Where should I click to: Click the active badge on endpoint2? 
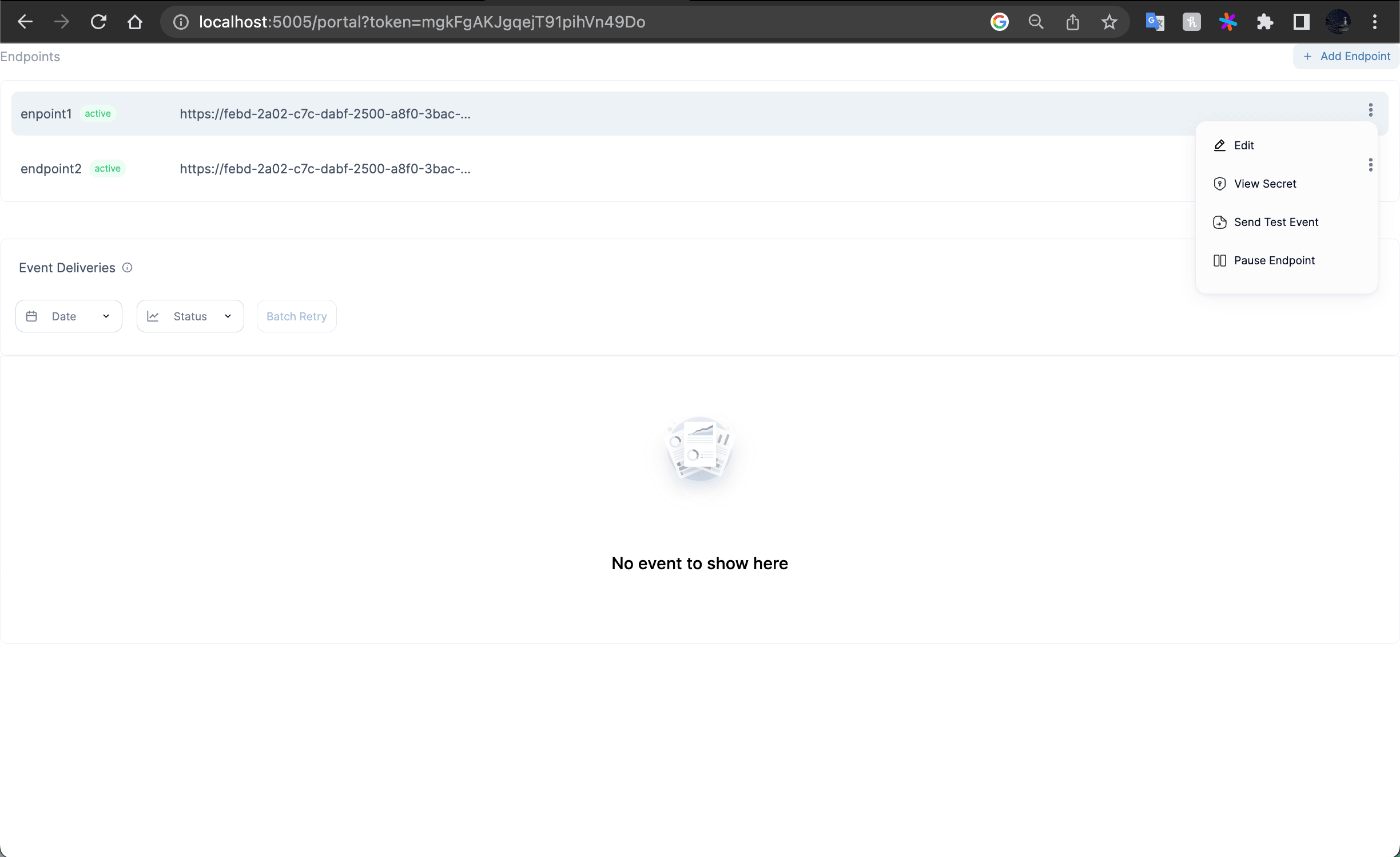pyautogui.click(x=107, y=168)
